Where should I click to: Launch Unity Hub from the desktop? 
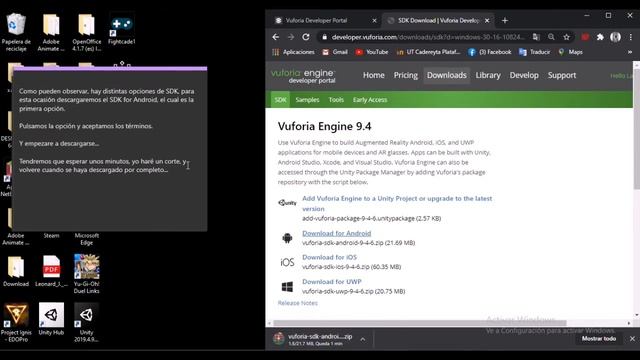click(x=51, y=319)
